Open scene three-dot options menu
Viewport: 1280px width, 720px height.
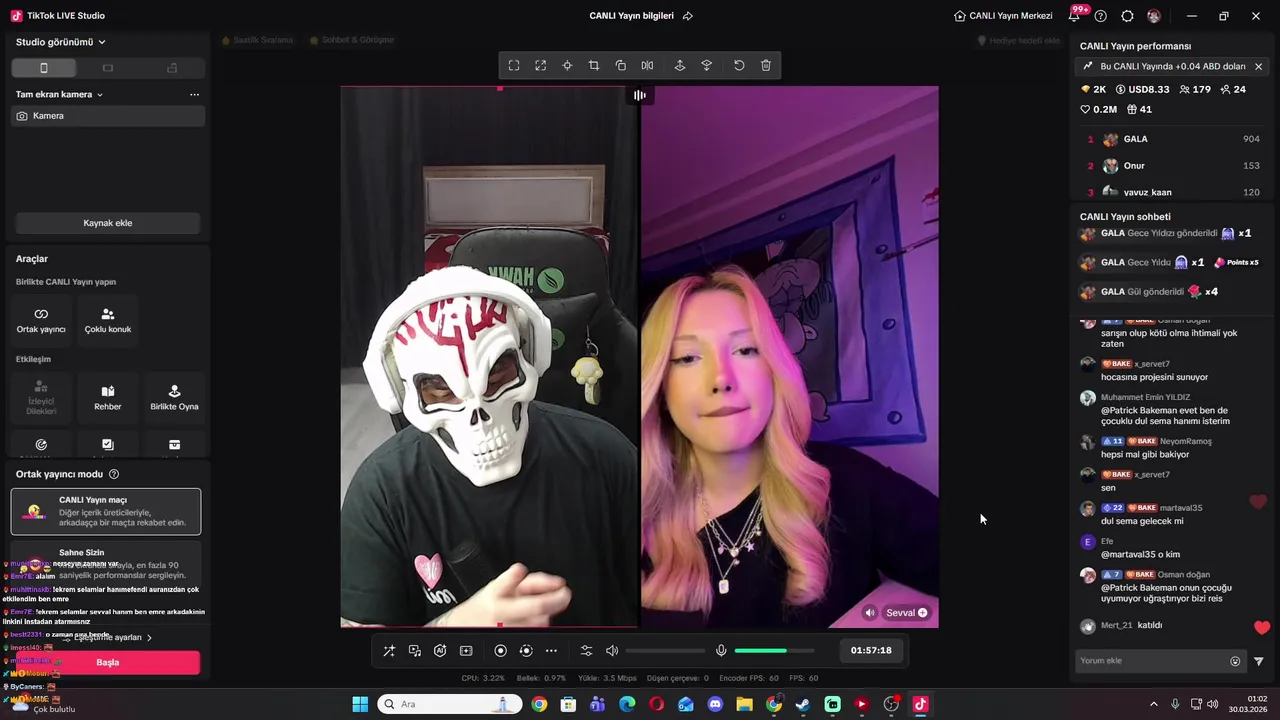click(194, 94)
